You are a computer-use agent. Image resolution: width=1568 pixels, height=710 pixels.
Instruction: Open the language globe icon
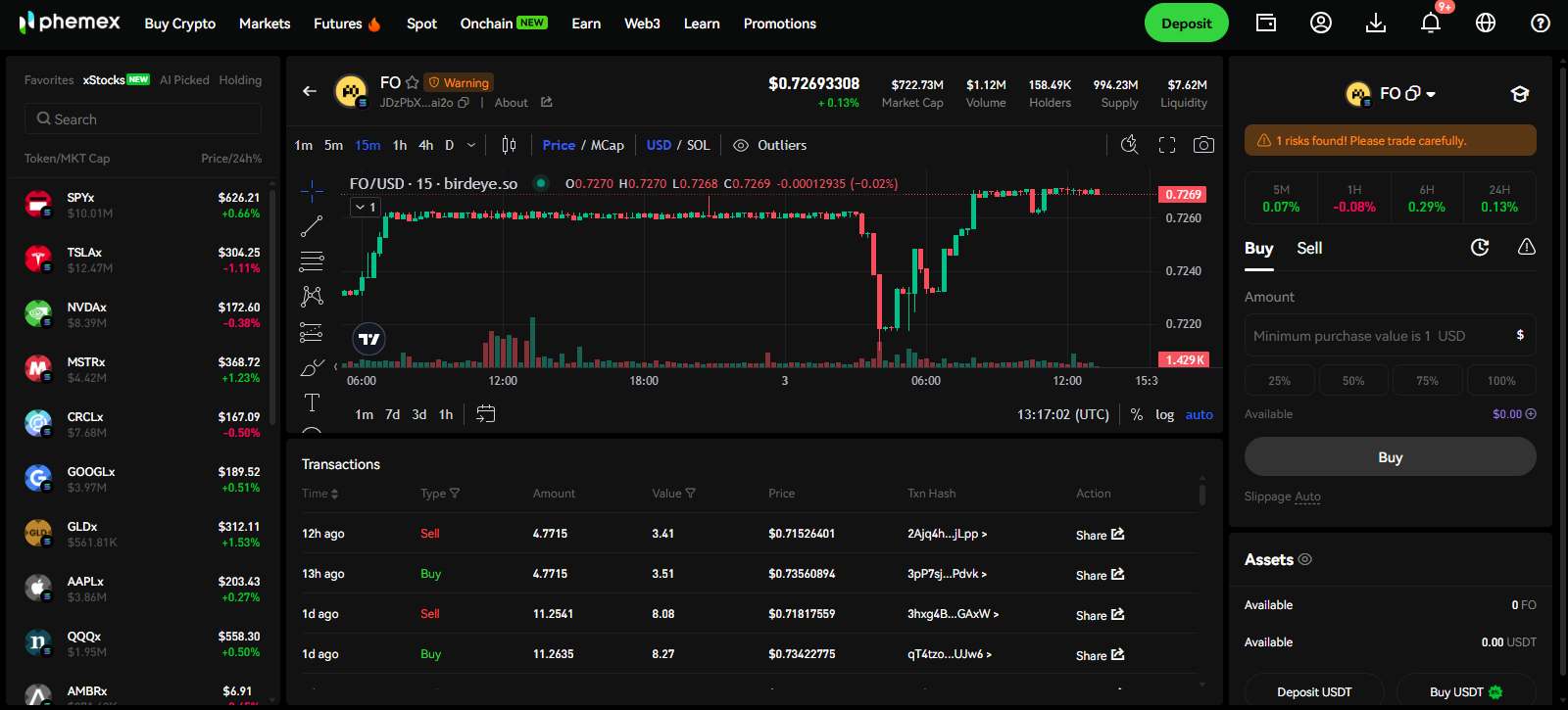point(1486,23)
